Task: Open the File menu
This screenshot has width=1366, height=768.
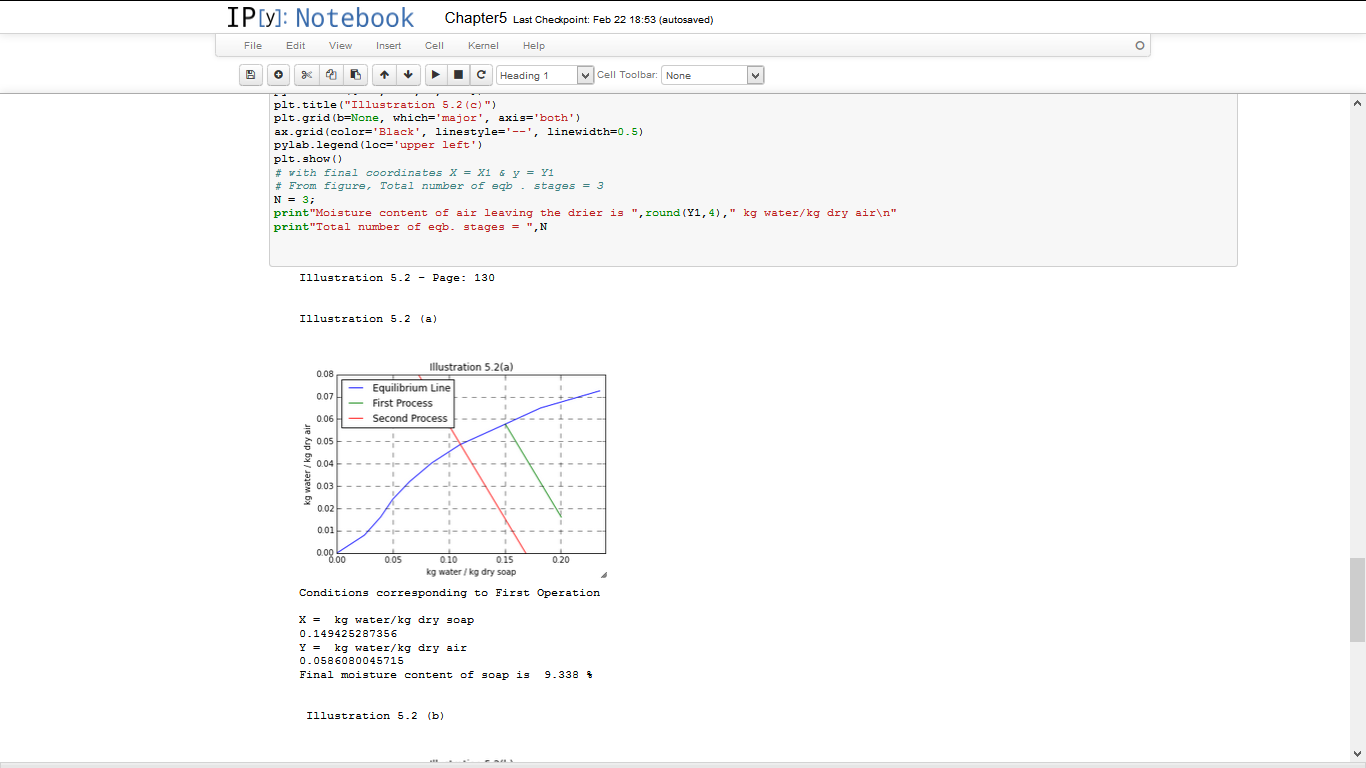Action: 253,46
